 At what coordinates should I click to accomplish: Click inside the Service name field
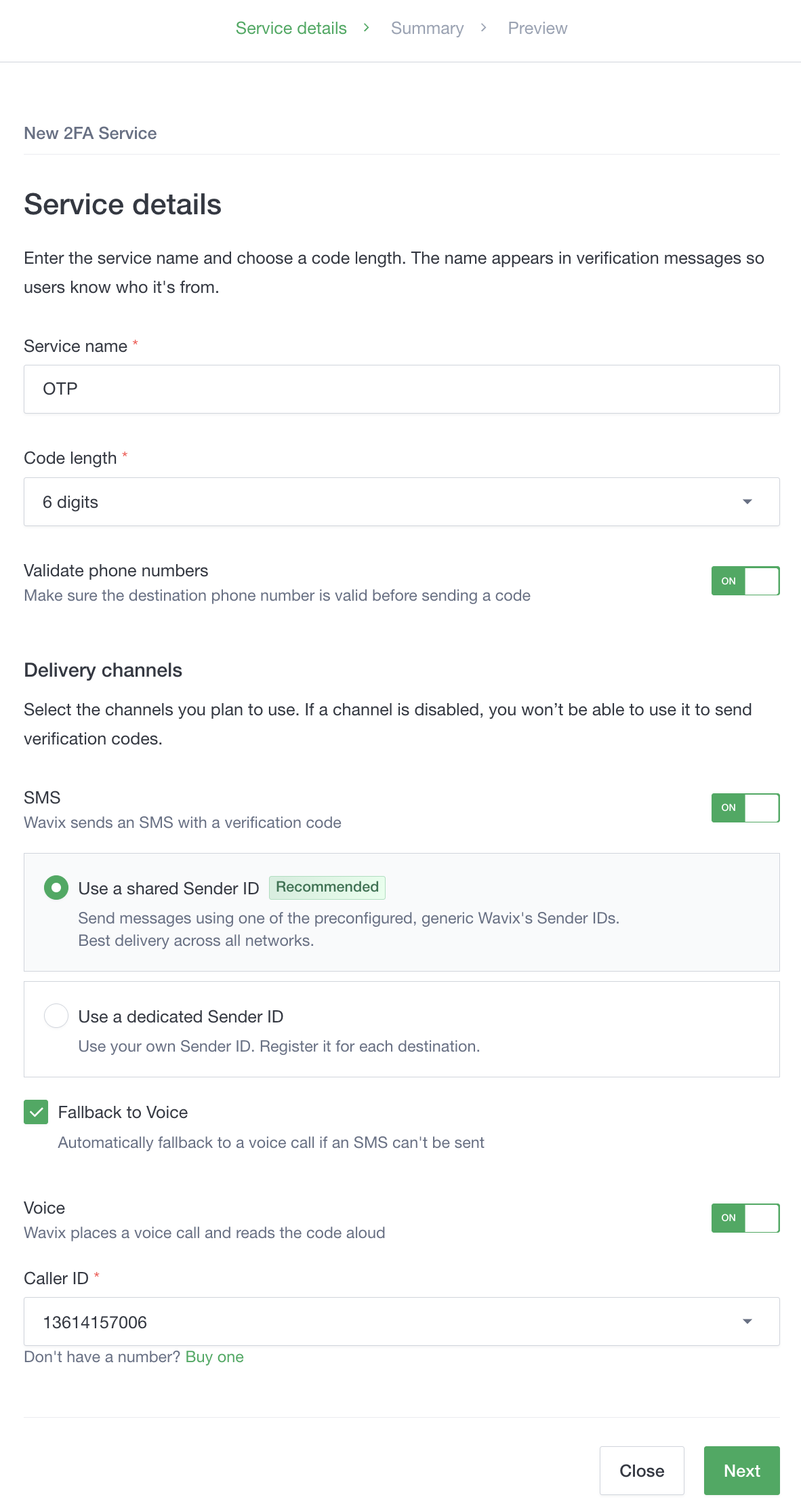pos(401,389)
